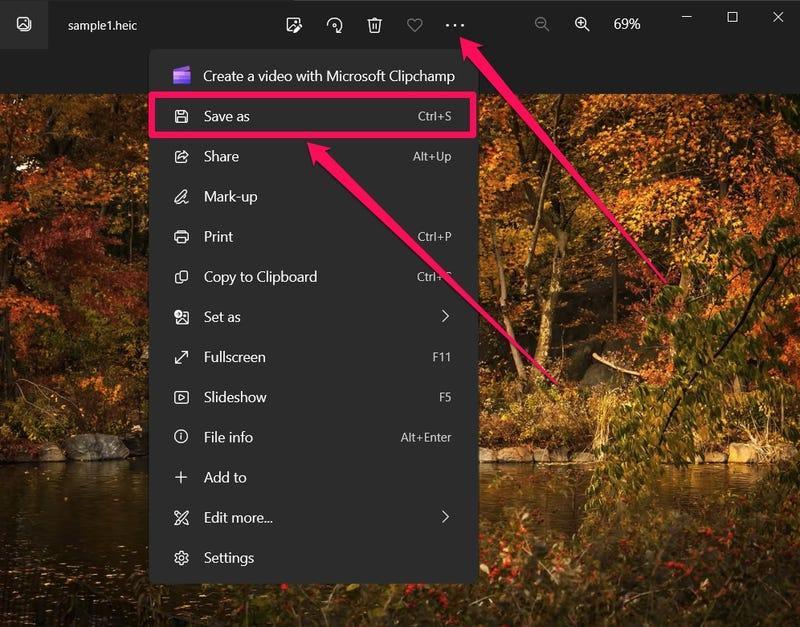Maximize the Photos window
This screenshot has height=627, width=800.
pyautogui.click(x=732, y=17)
